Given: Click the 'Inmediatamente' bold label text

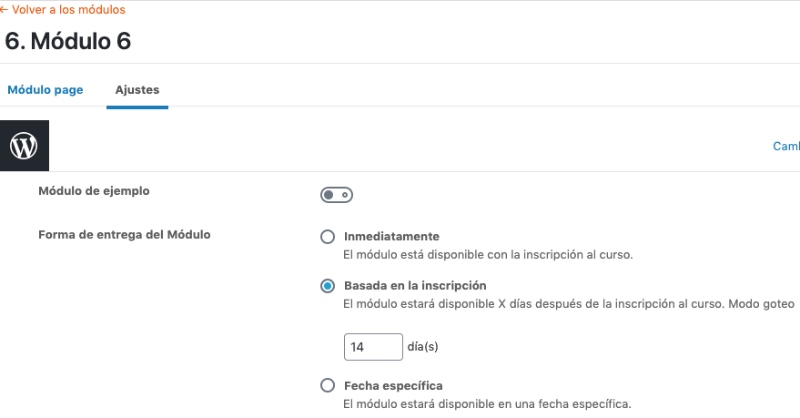Looking at the screenshot, I should click(x=391, y=237).
